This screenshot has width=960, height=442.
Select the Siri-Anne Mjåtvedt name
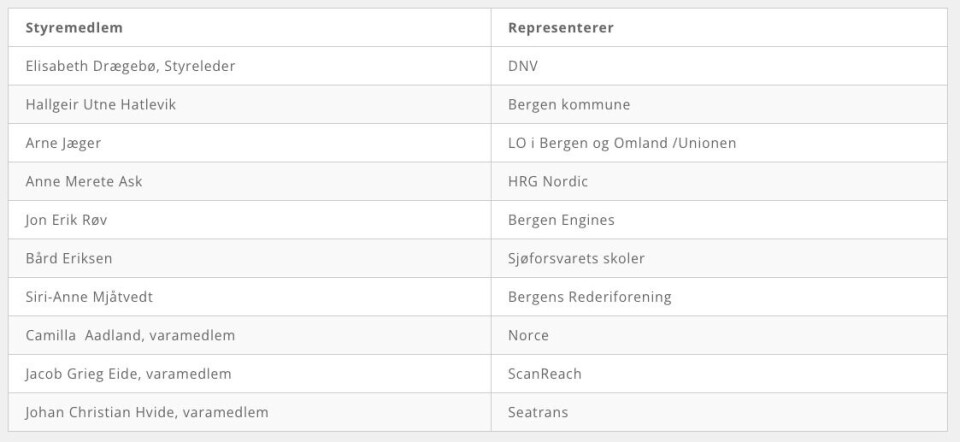pos(91,297)
